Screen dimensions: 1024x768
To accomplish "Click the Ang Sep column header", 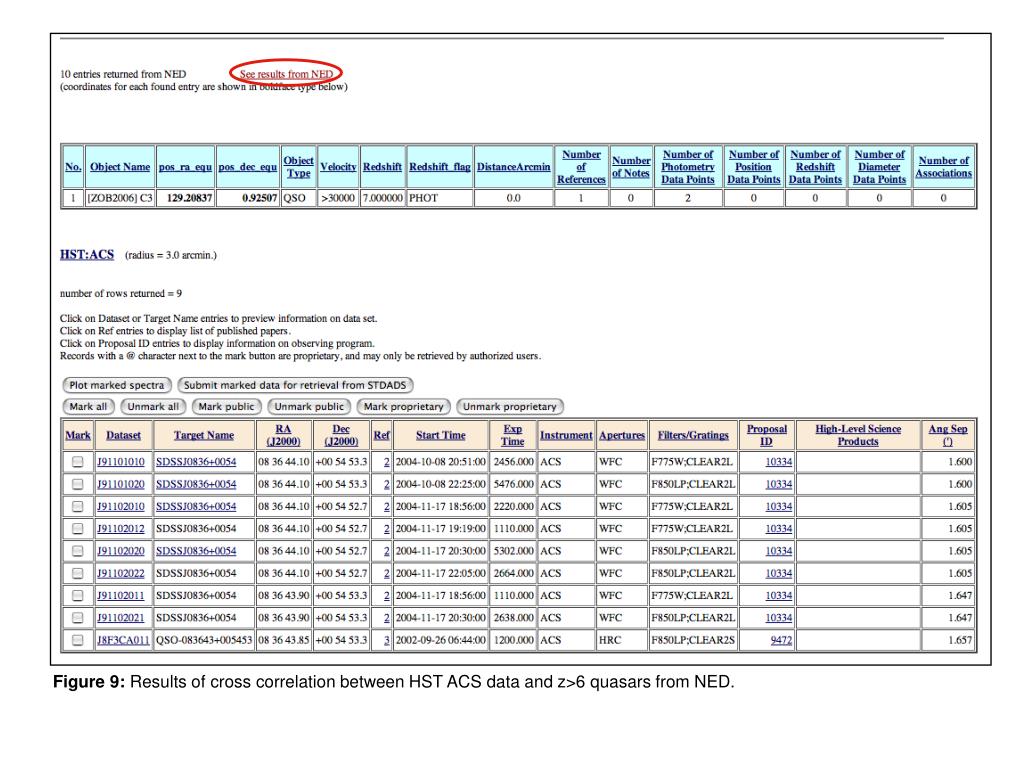I will (948, 436).
